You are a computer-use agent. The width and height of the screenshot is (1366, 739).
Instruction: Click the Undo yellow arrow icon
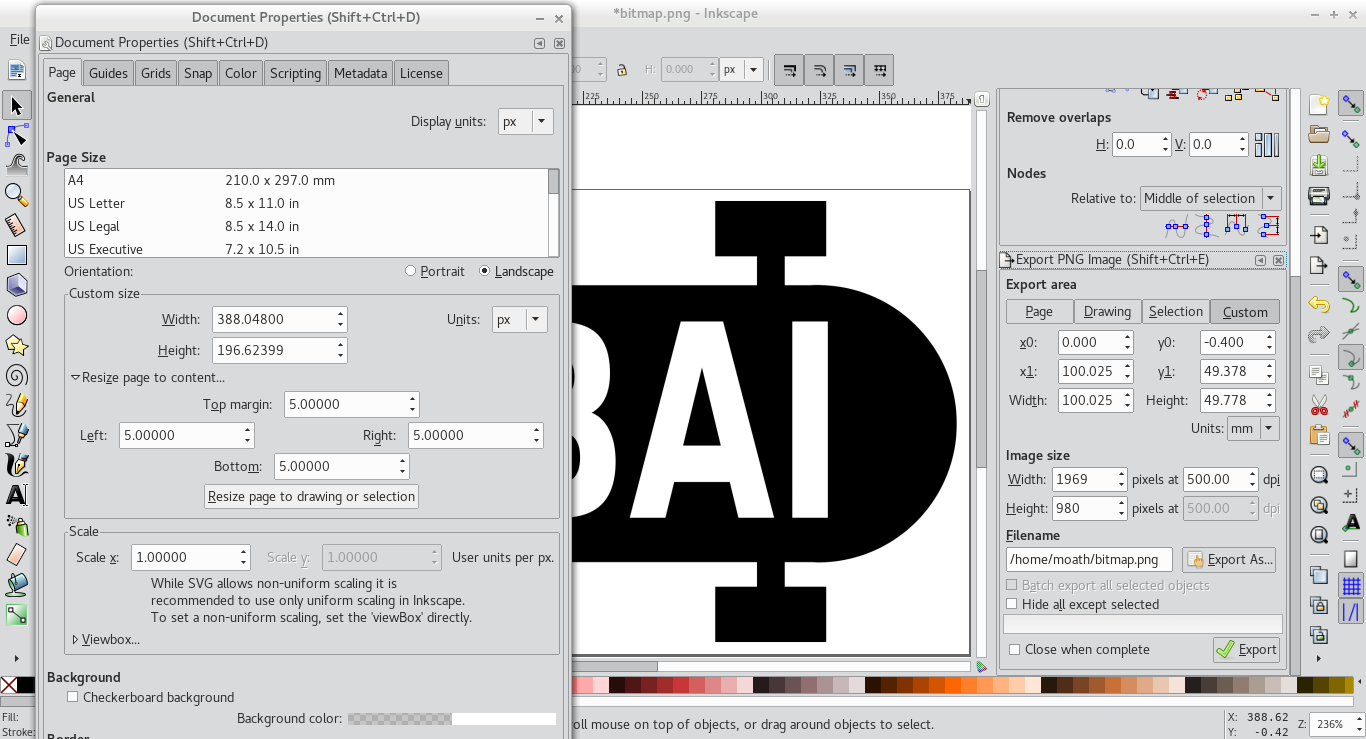pyautogui.click(x=1319, y=304)
